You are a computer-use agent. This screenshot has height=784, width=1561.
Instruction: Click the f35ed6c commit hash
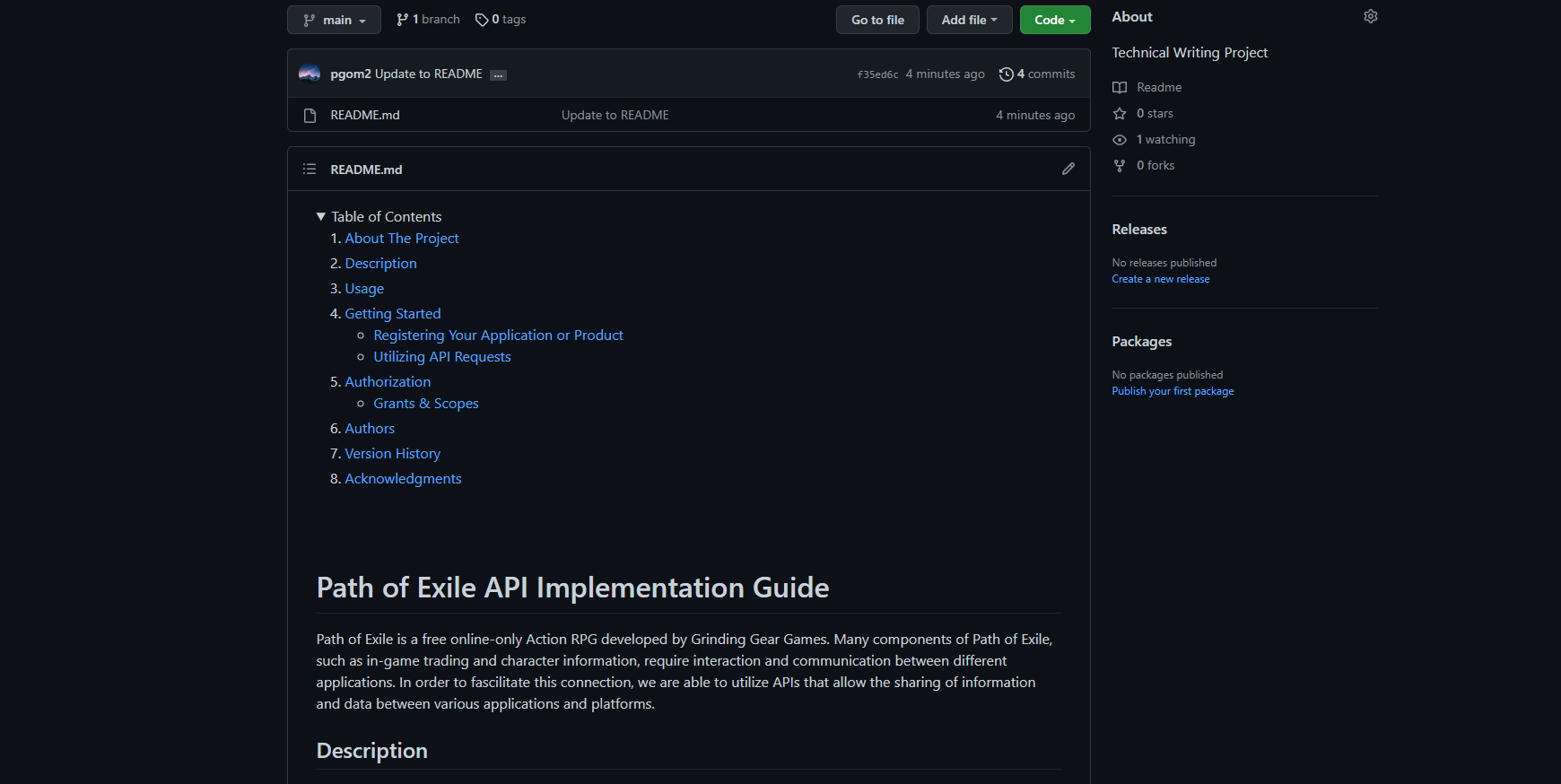877,74
